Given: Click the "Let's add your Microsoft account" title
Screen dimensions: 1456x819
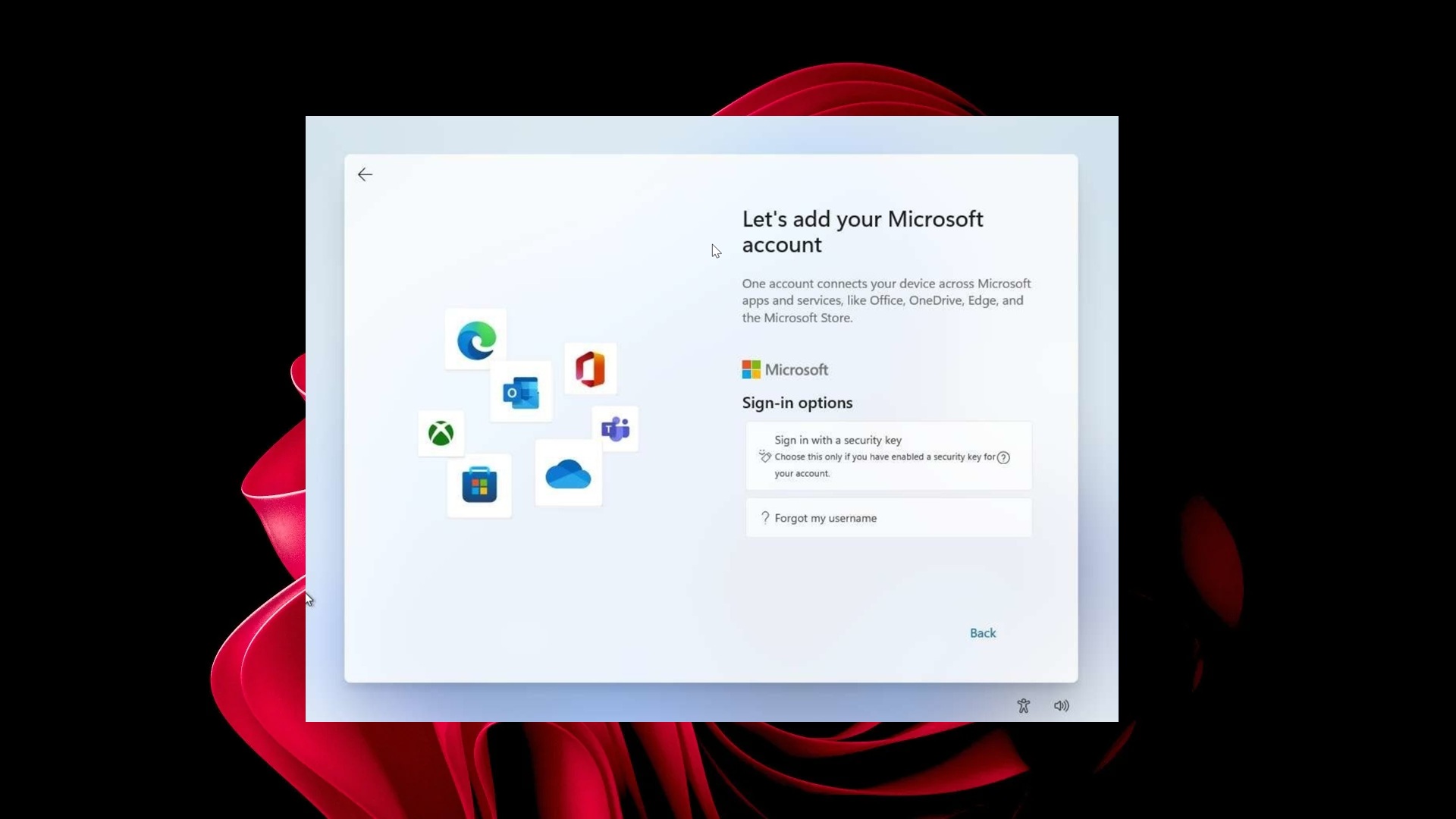Looking at the screenshot, I should (862, 232).
